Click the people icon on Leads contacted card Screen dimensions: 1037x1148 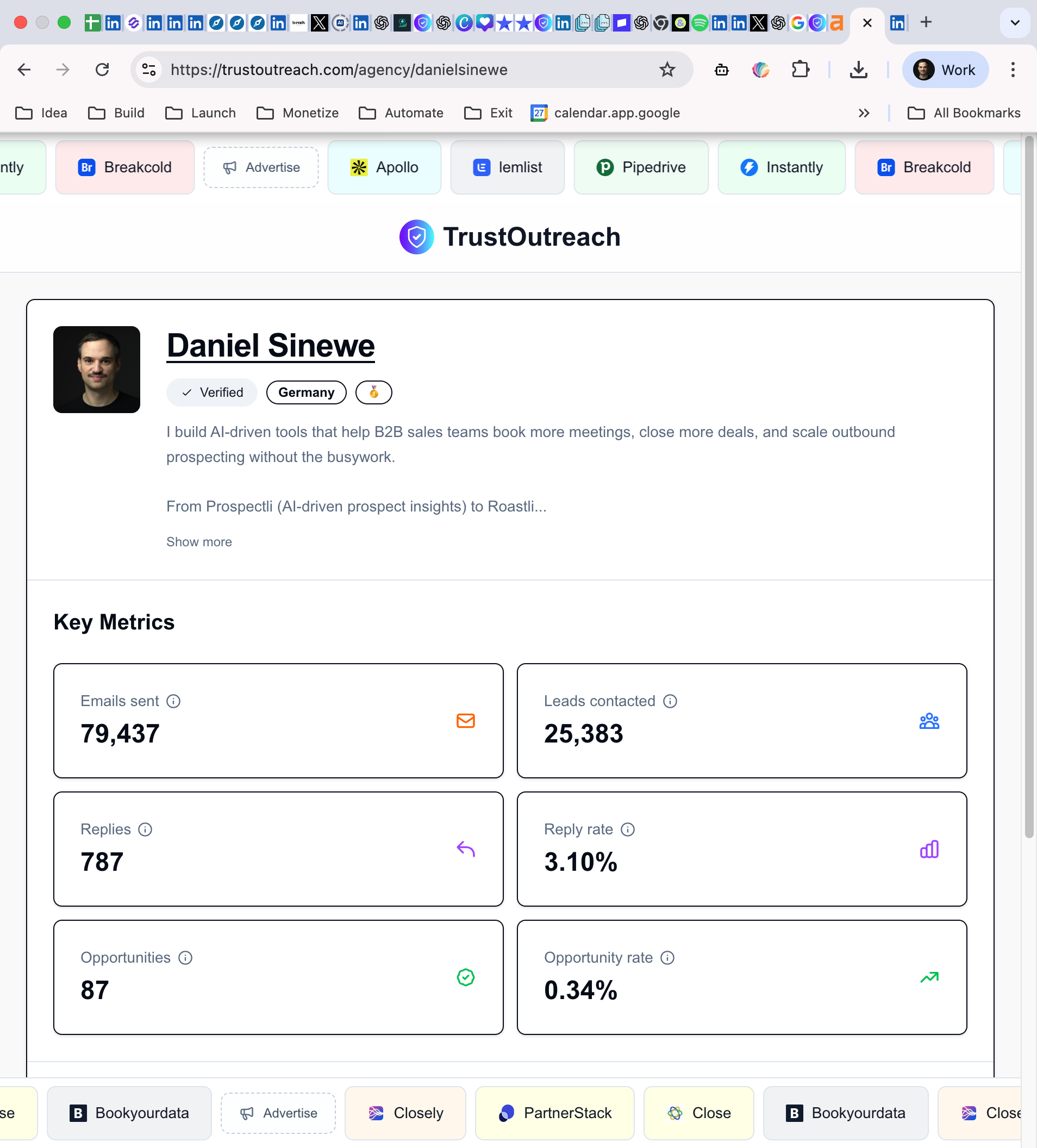928,721
